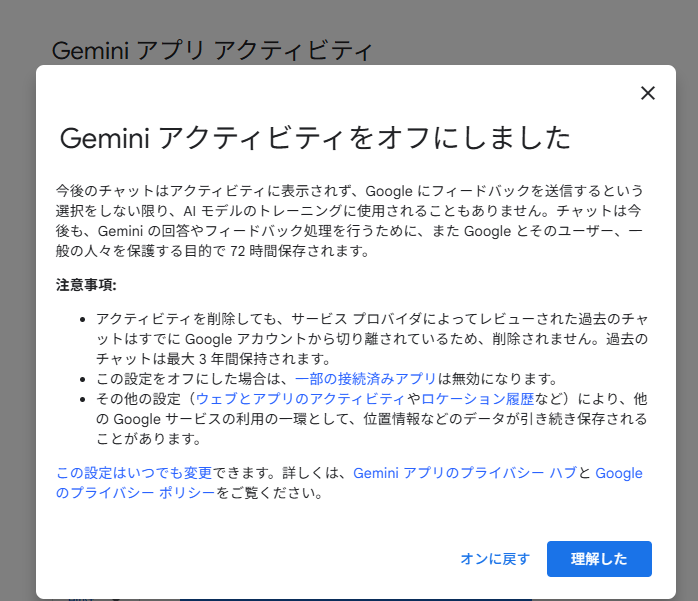
Task: Click the intro paragraph mentioning 72 時間保存
Action: (x=350, y=220)
